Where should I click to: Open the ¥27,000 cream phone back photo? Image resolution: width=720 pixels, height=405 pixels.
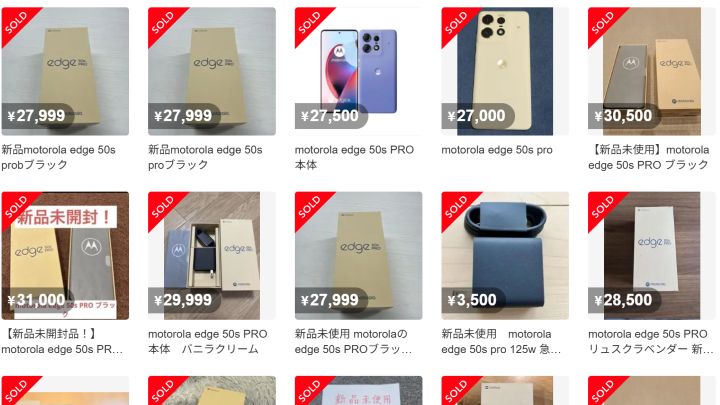coord(505,71)
